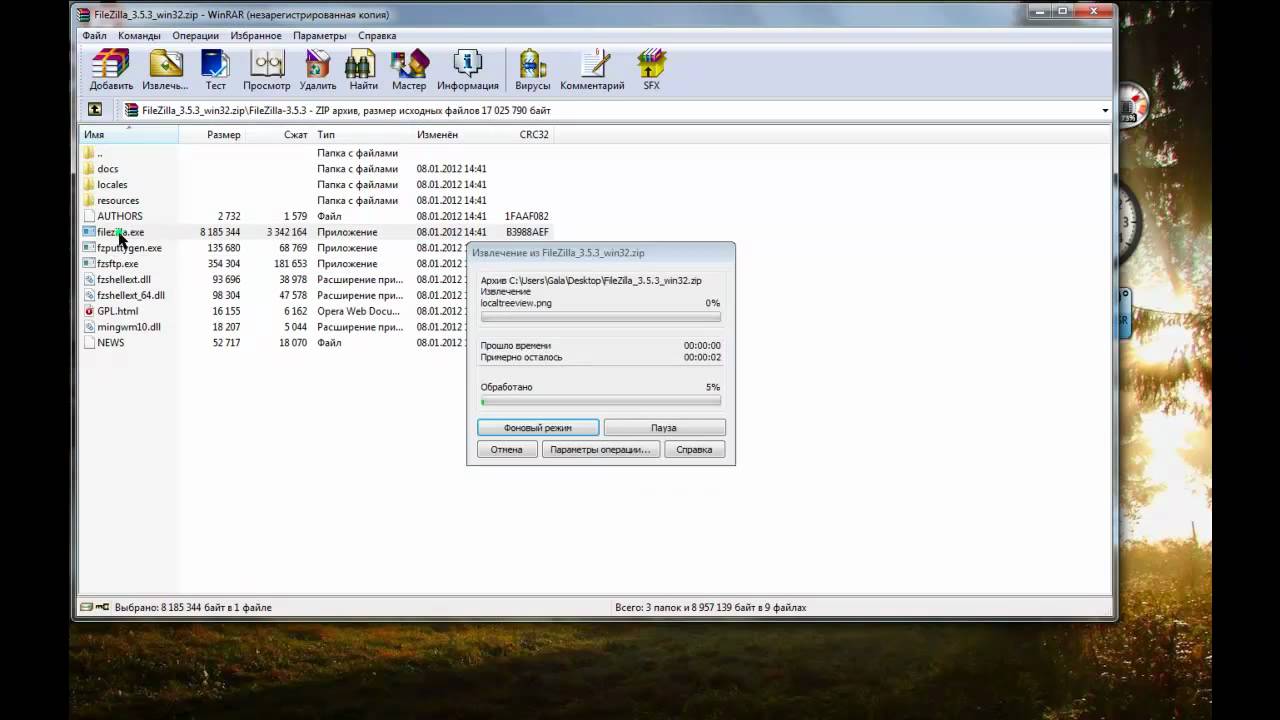Open the Команды menu

139,35
